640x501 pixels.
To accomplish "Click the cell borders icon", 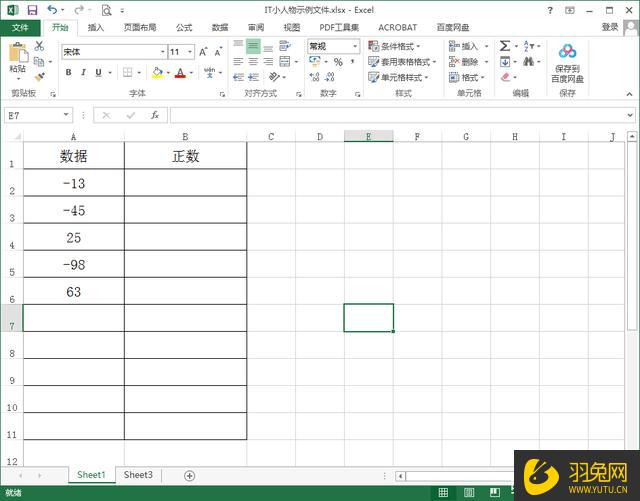I will (x=127, y=73).
